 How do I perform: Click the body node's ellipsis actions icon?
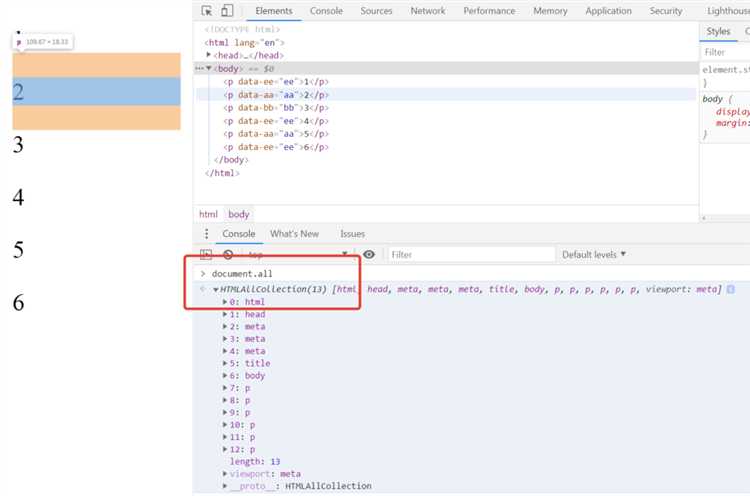[x=199, y=68]
